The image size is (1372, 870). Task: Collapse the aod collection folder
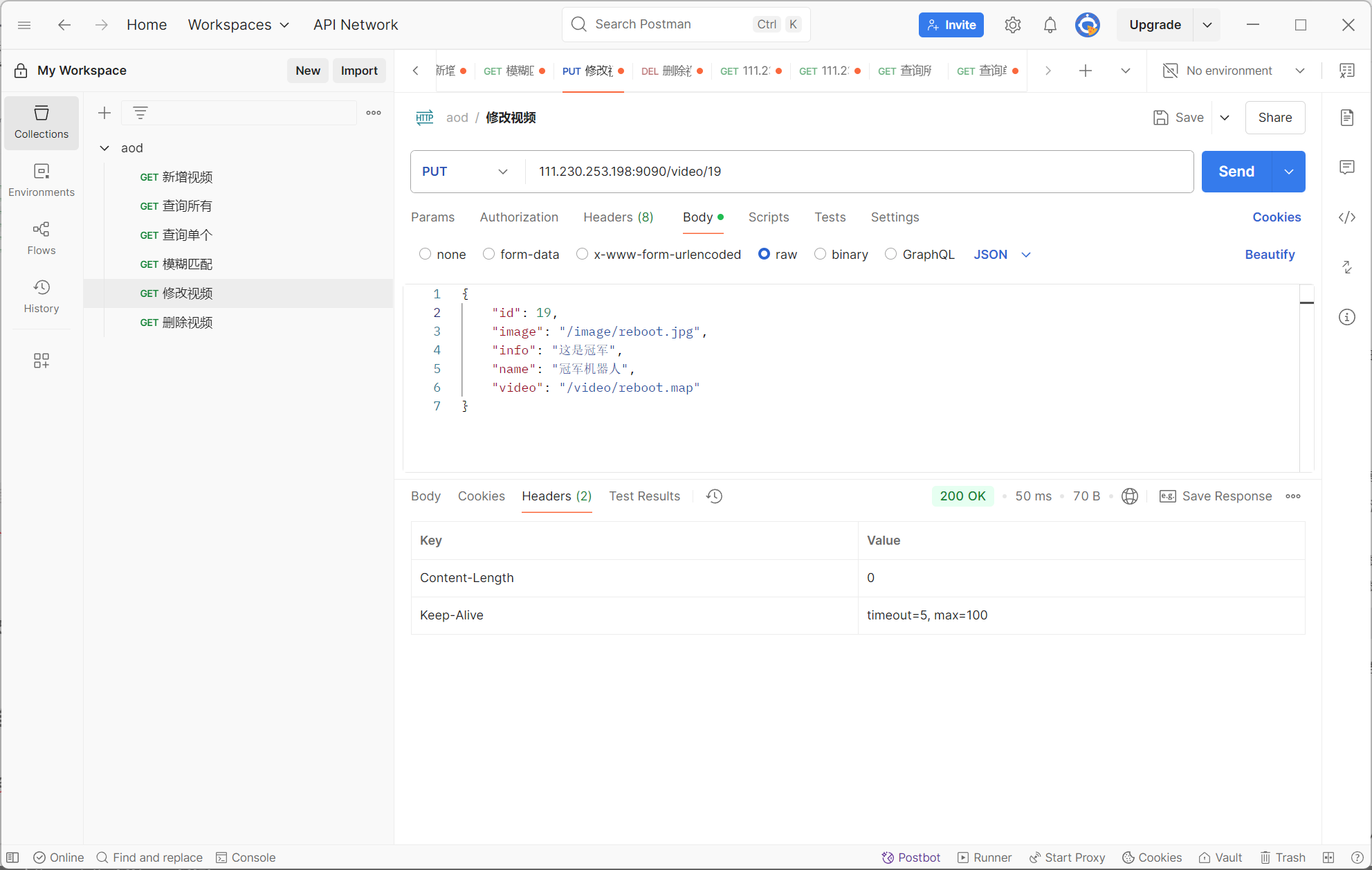pyautogui.click(x=104, y=148)
